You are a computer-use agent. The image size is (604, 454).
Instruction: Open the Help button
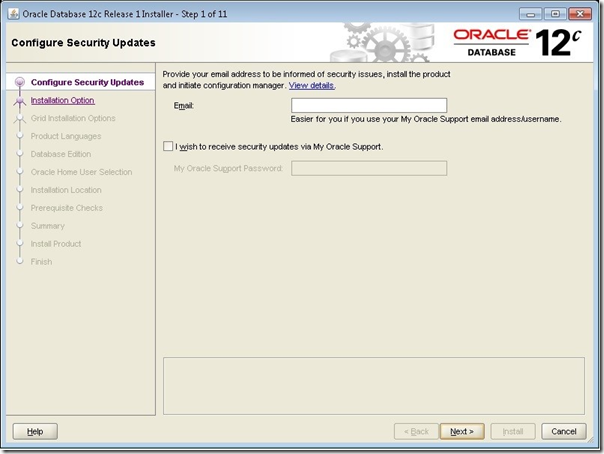pyautogui.click(x=35, y=431)
